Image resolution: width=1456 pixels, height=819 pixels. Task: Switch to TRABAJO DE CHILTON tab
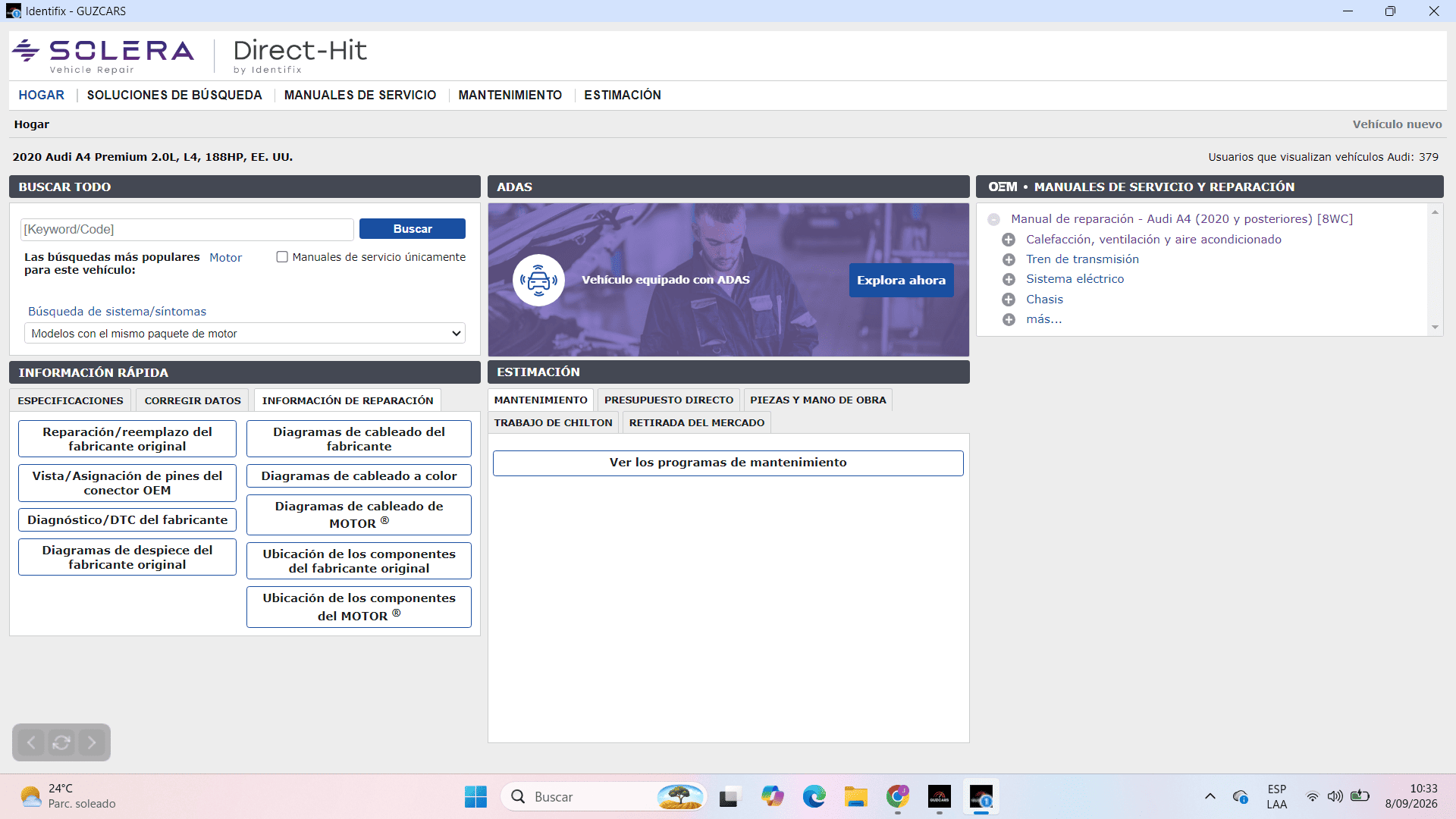(554, 422)
